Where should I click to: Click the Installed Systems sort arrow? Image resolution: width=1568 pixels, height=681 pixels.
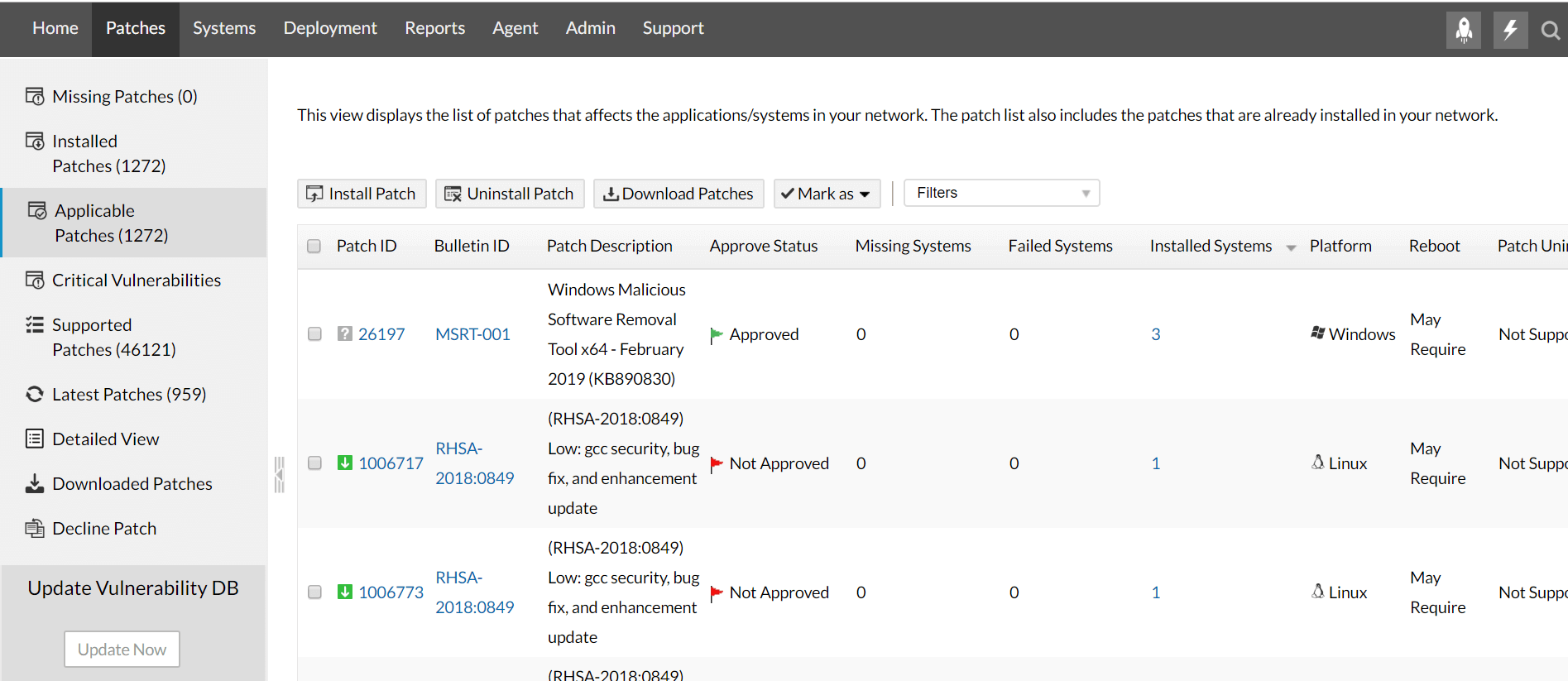click(1291, 247)
